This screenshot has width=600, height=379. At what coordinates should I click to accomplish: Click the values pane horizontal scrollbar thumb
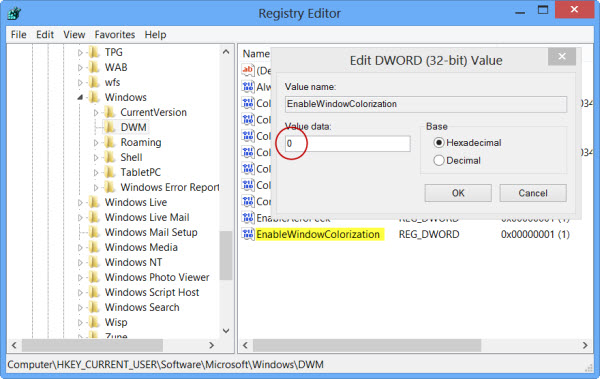[x=367, y=345]
